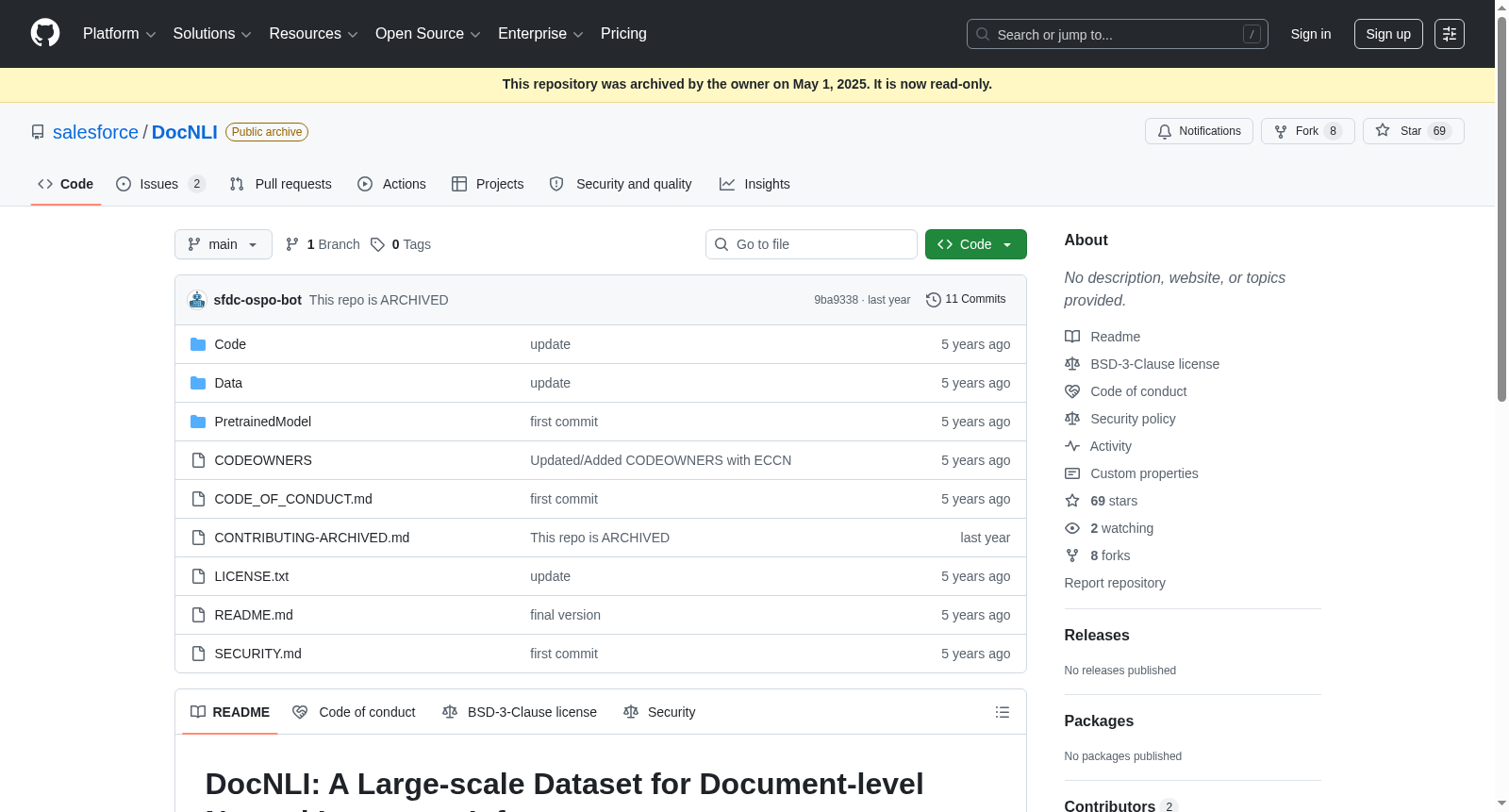The image size is (1509, 812).
Task: Fork the DocNLI repository
Action: 1308,131
